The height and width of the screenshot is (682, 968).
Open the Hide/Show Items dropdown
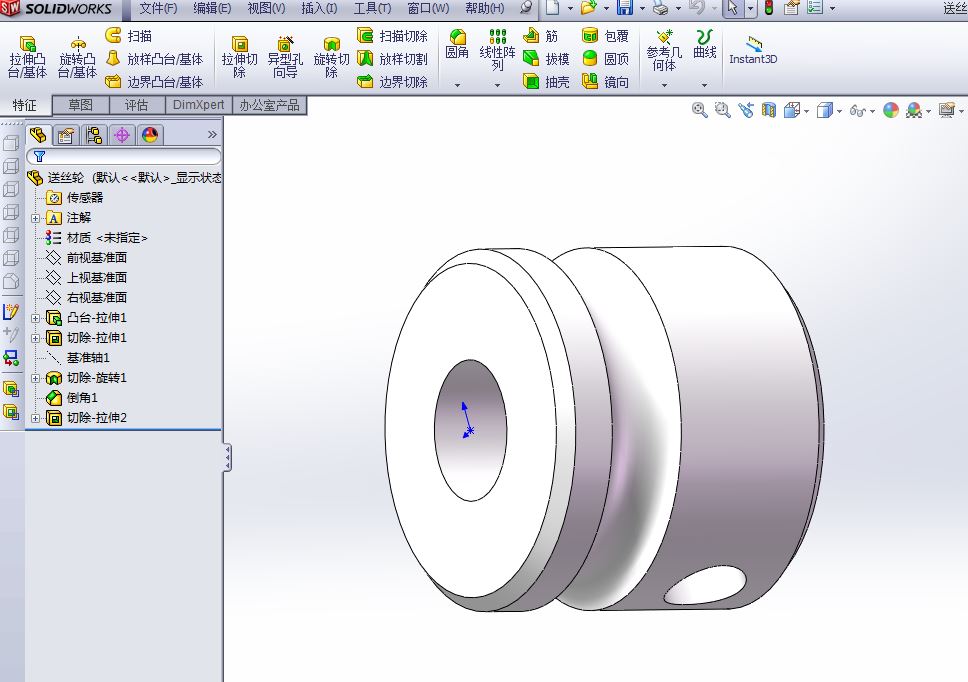click(872, 112)
